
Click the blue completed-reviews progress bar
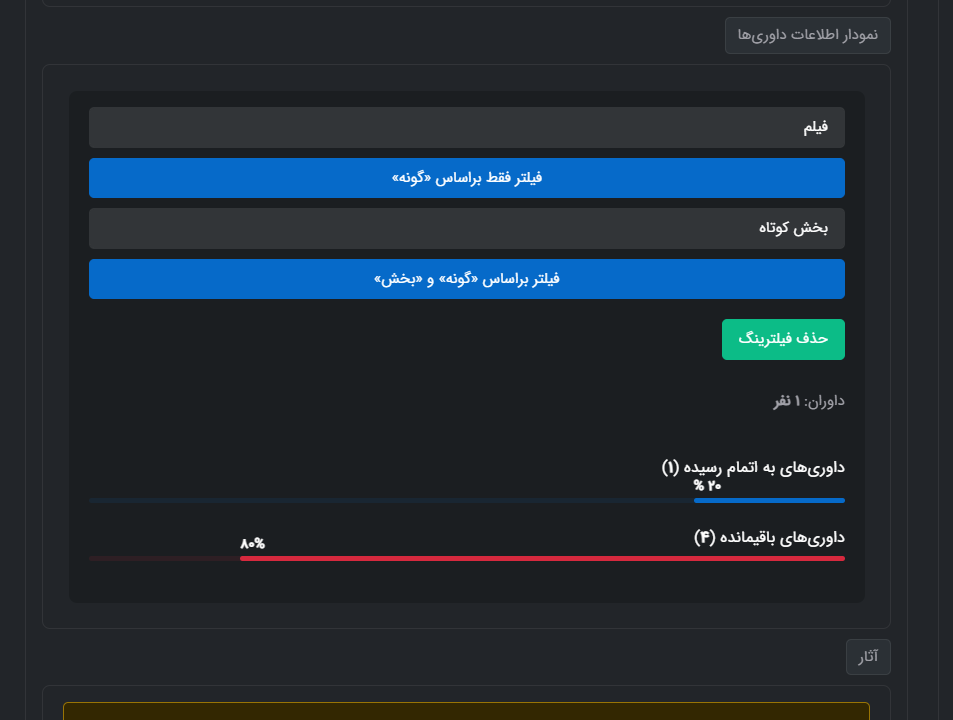coord(769,500)
